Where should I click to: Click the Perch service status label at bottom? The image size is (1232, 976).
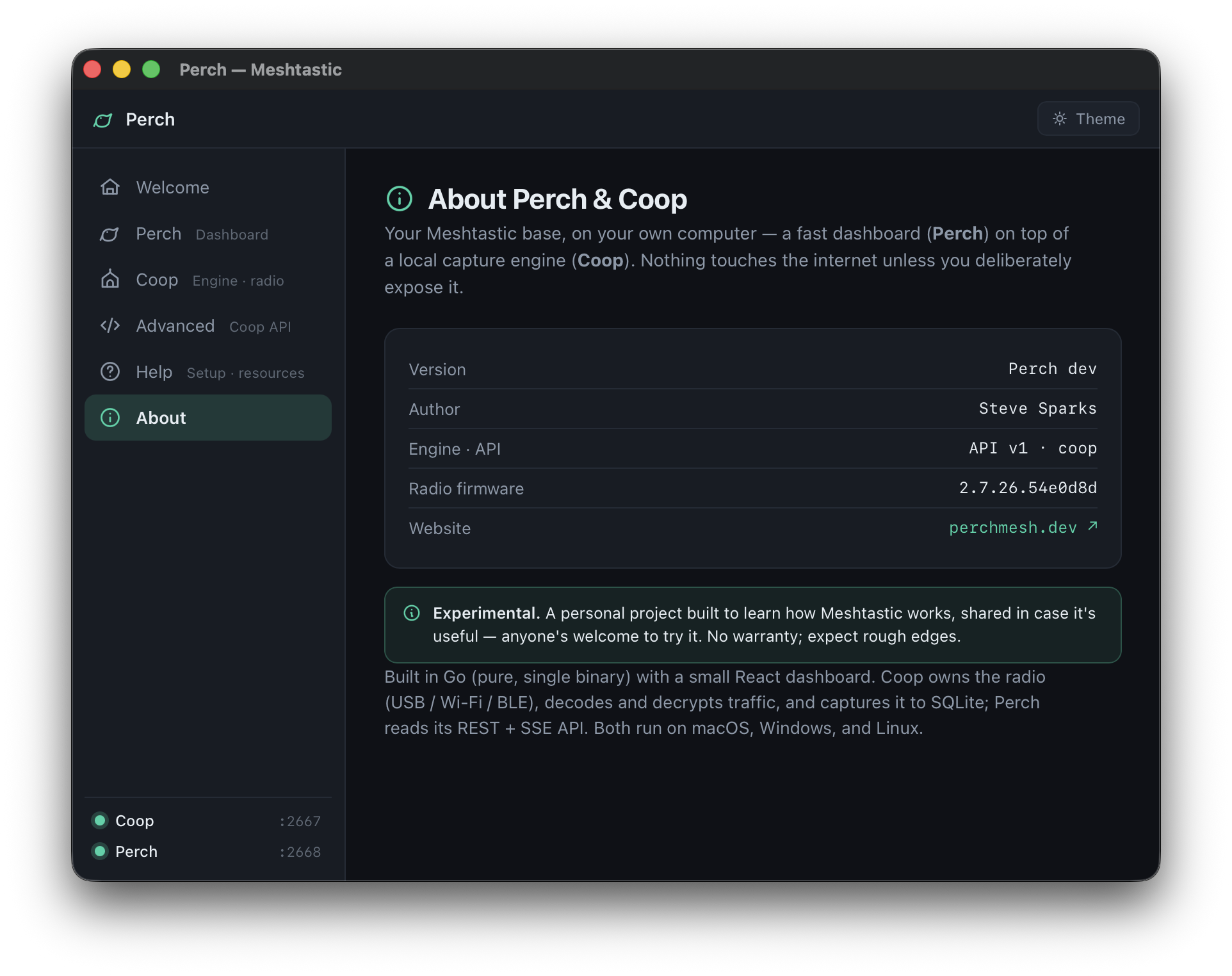[x=136, y=852]
